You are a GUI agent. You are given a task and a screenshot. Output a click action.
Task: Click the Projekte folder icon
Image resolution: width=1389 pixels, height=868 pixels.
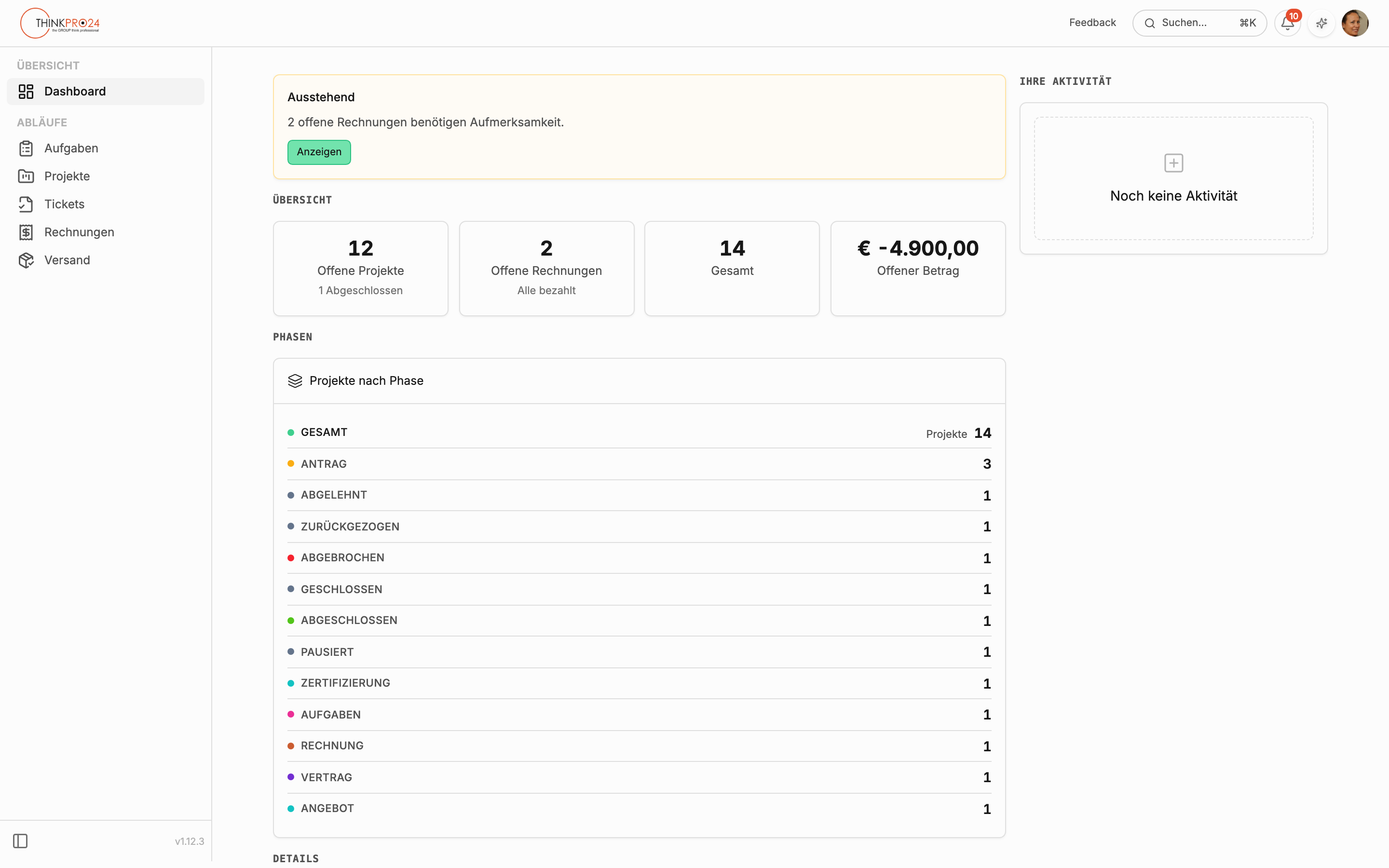[x=26, y=176]
